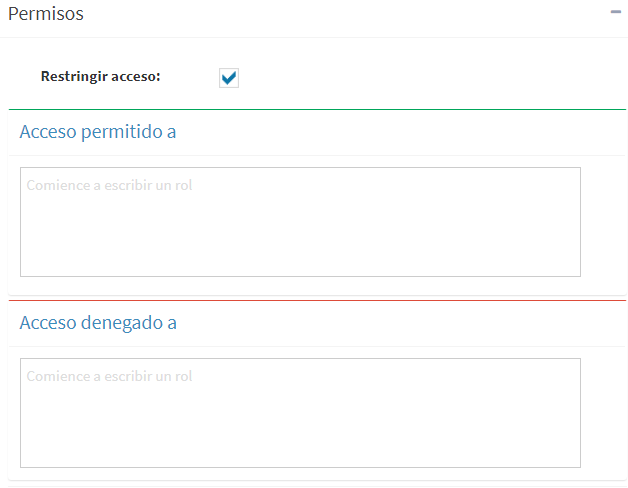Click placeholder text in allowed roles box
The width and height of the screenshot is (628, 488).
click(109, 185)
